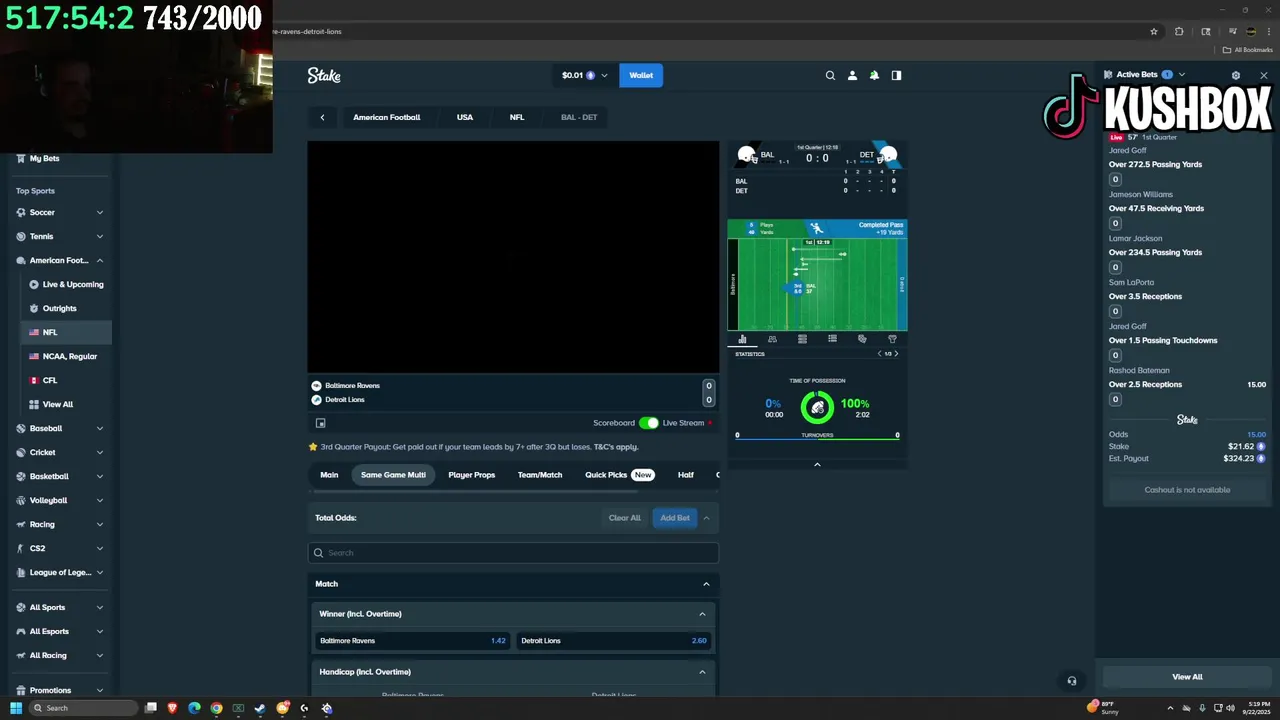Click the Add Bet button
Viewport: 1280px width, 720px height.
(675, 518)
